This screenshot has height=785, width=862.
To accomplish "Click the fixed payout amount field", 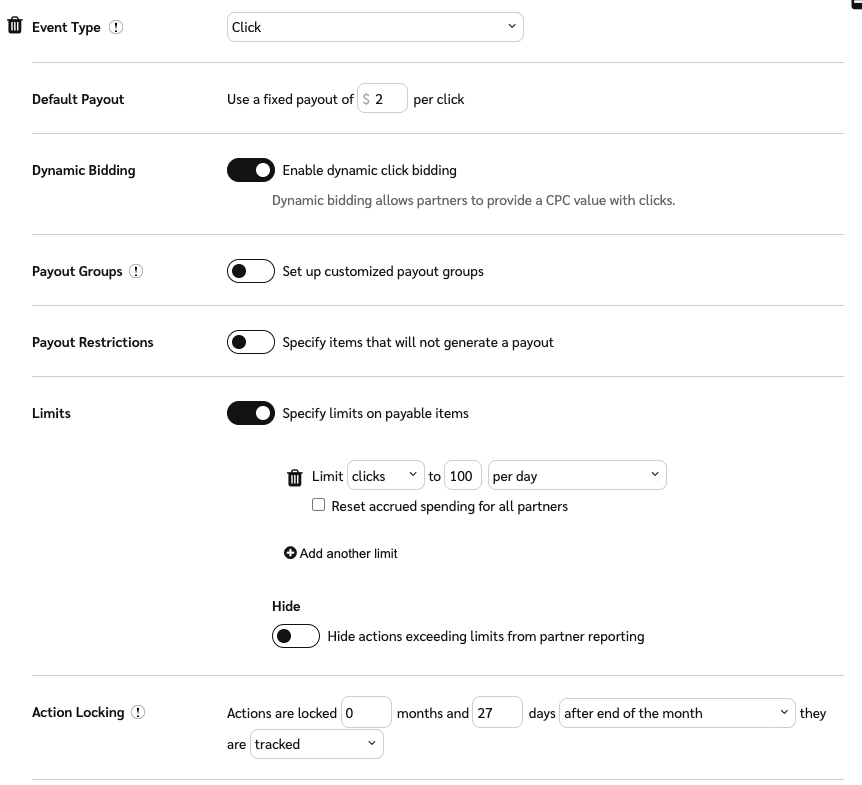I will [388, 99].
